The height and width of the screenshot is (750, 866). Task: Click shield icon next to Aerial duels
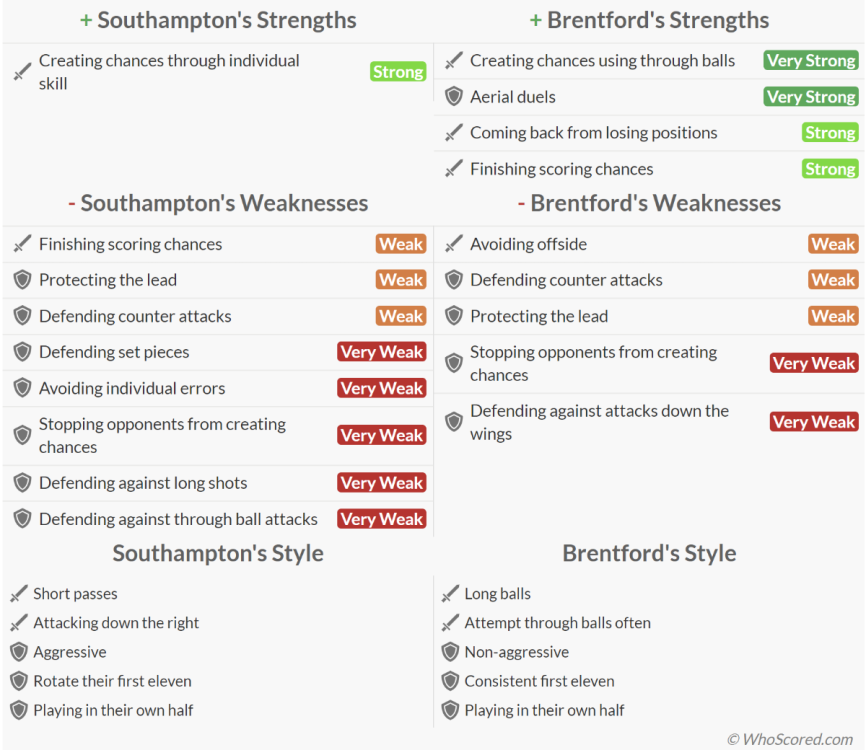pyautogui.click(x=453, y=97)
